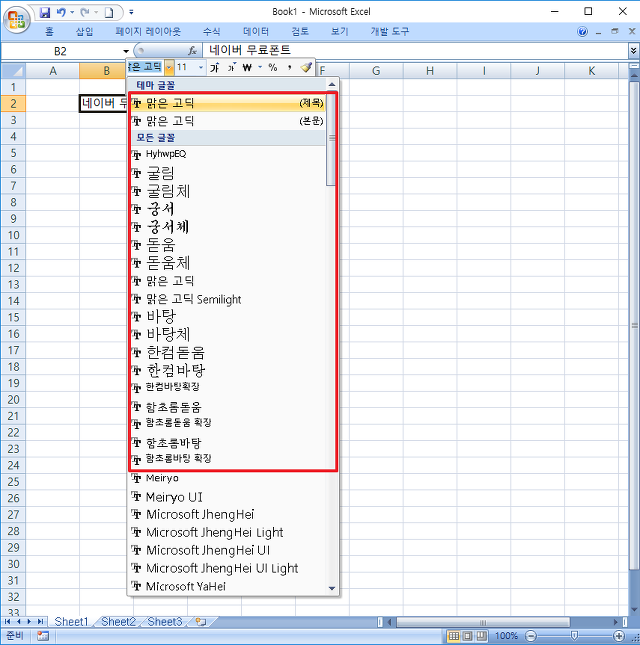Viewport: 640px width, 645px height.
Task: Open the 개발 도구 ribbon tab
Action: pyautogui.click(x=390, y=31)
